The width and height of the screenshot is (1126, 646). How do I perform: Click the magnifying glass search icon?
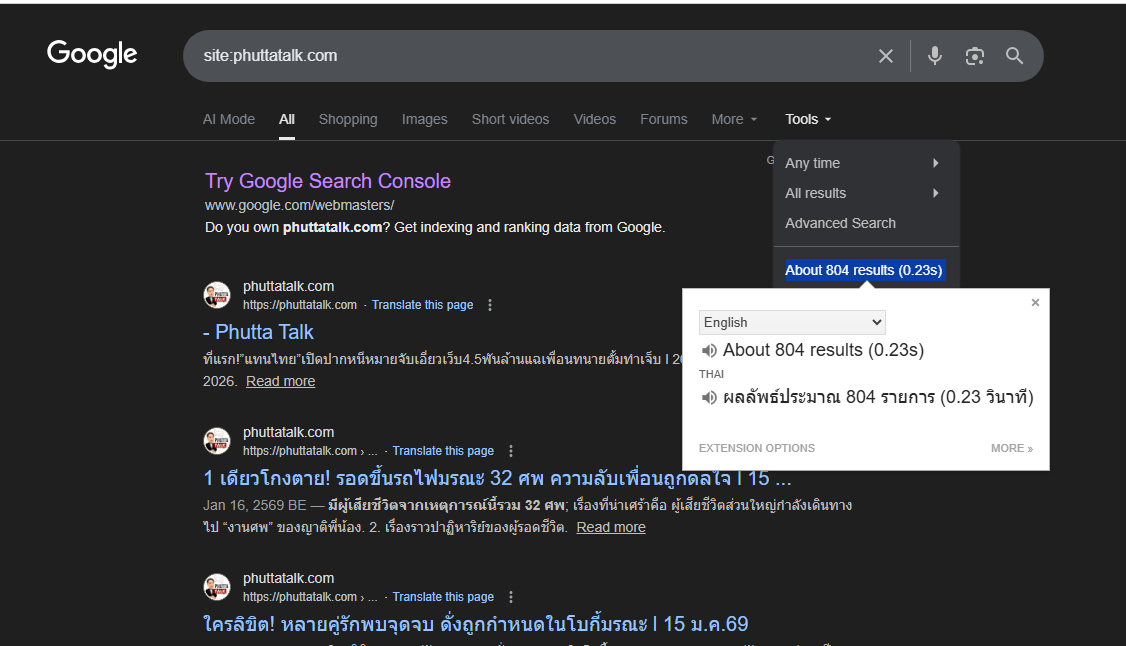1014,56
